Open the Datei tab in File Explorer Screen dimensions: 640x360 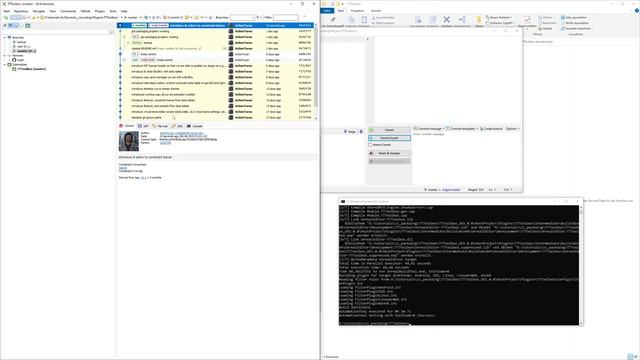327,11
